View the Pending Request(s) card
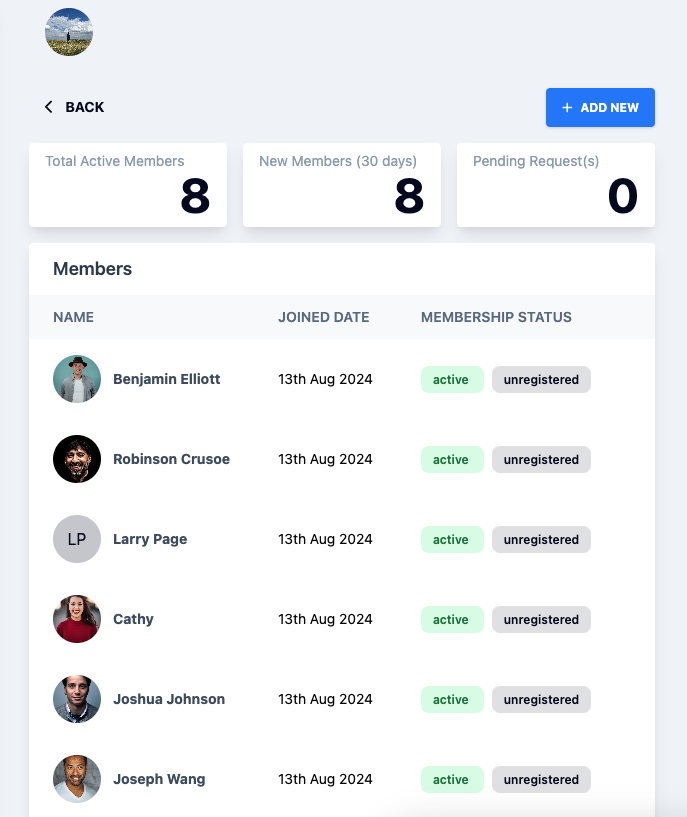 (x=556, y=185)
